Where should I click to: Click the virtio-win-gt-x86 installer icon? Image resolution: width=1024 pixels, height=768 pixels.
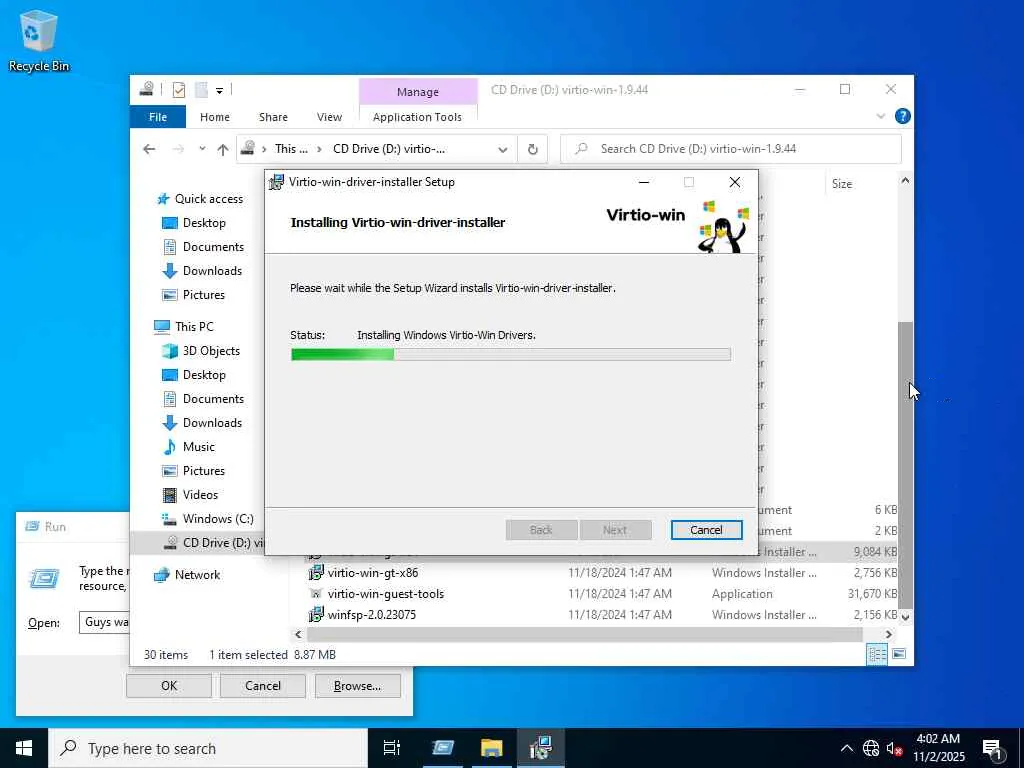tap(316, 573)
